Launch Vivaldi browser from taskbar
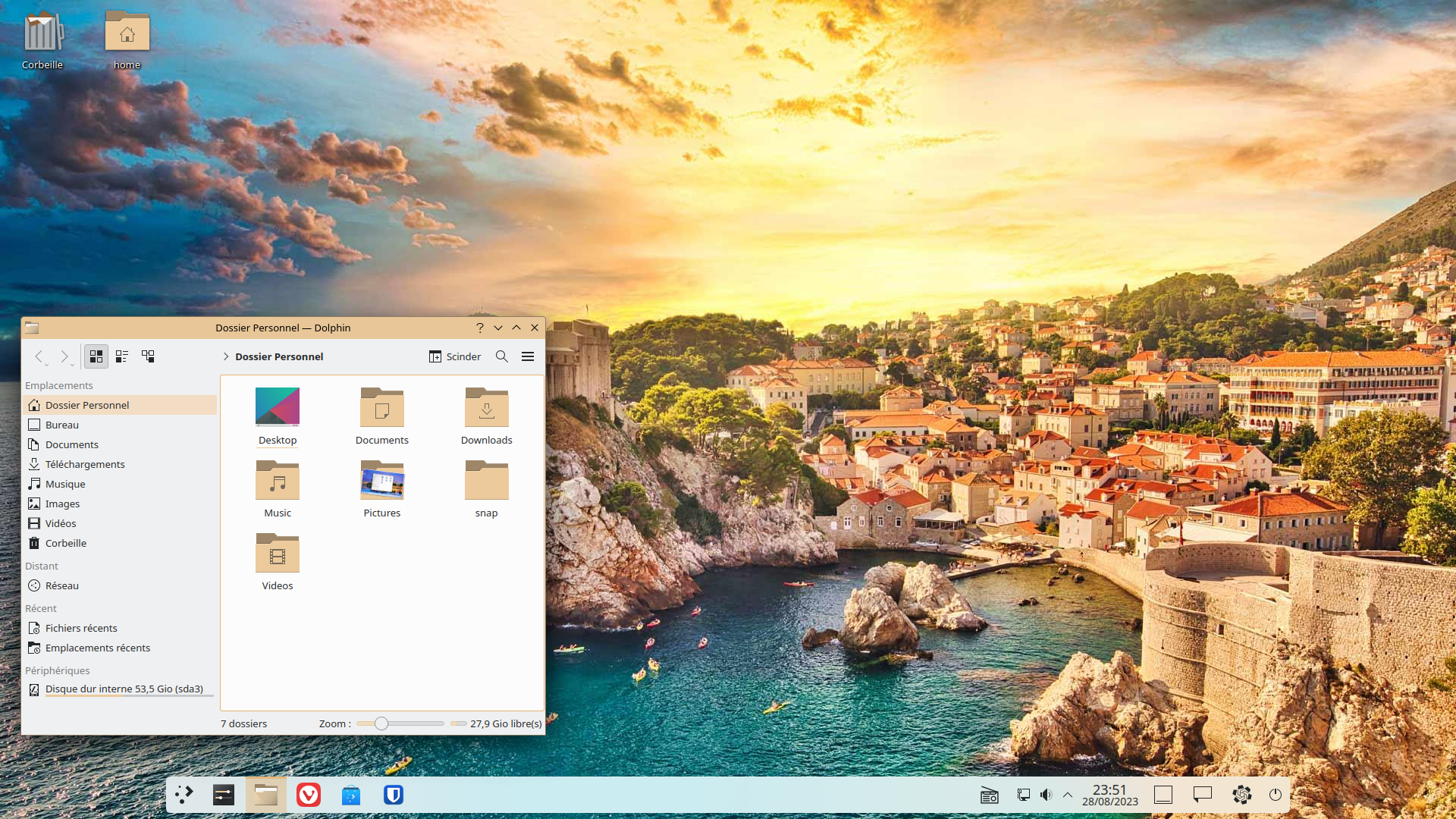1456x819 pixels. point(309,795)
